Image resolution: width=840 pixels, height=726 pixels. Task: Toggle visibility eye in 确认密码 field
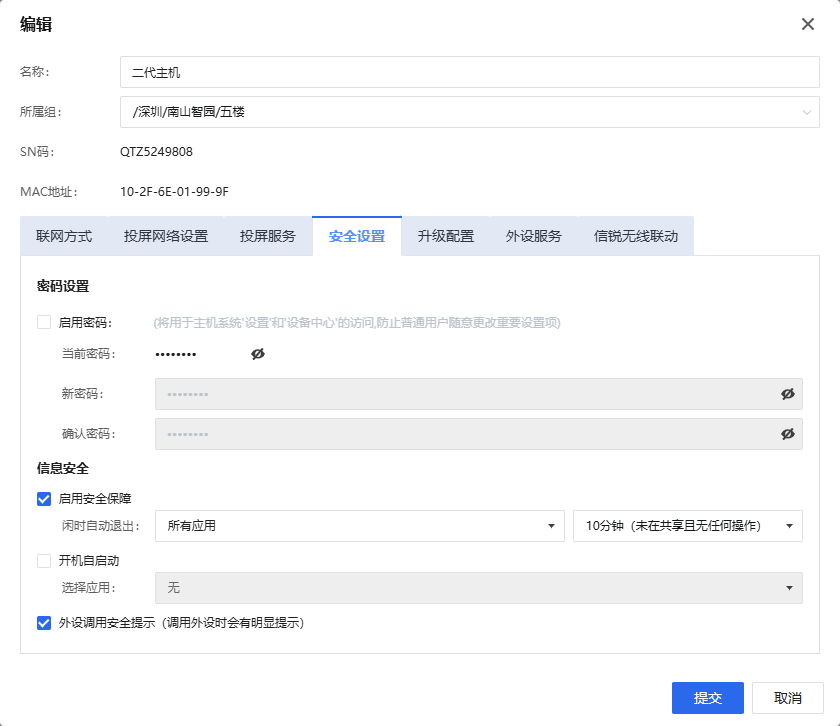[787, 434]
